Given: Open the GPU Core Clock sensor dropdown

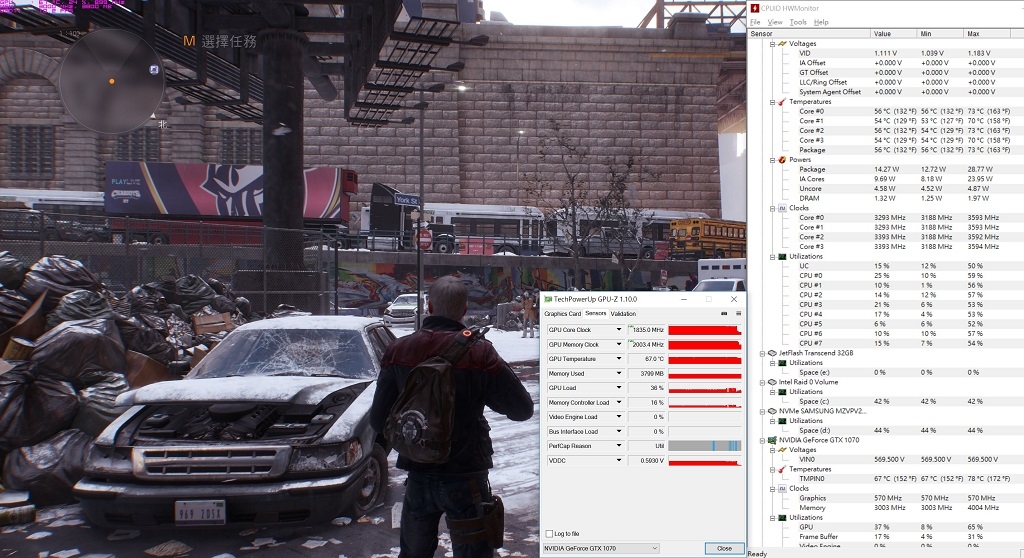Looking at the screenshot, I should tap(619, 330).
